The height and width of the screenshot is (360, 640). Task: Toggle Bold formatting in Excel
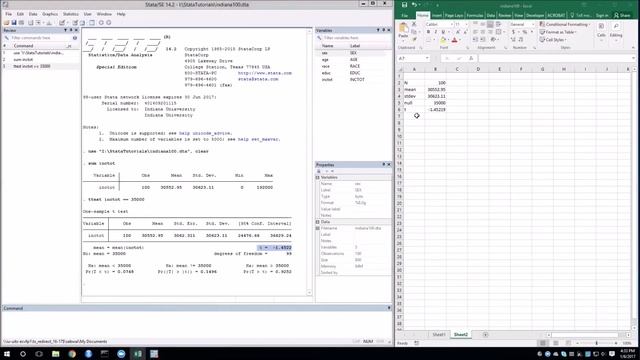pyautogui.click(x=428, y=32)
